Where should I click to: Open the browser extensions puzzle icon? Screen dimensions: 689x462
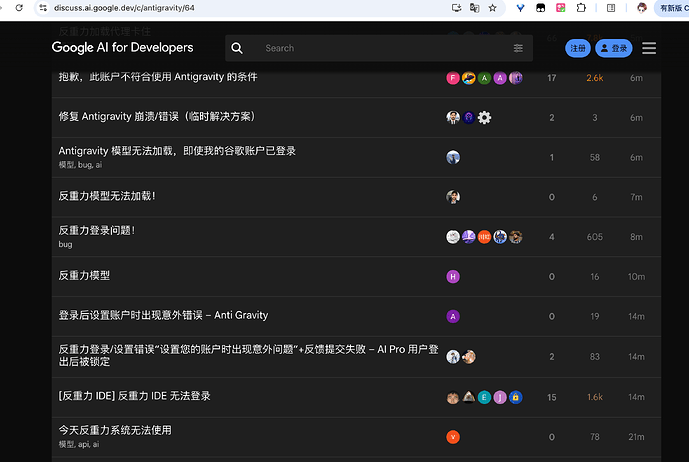[581, 8]
